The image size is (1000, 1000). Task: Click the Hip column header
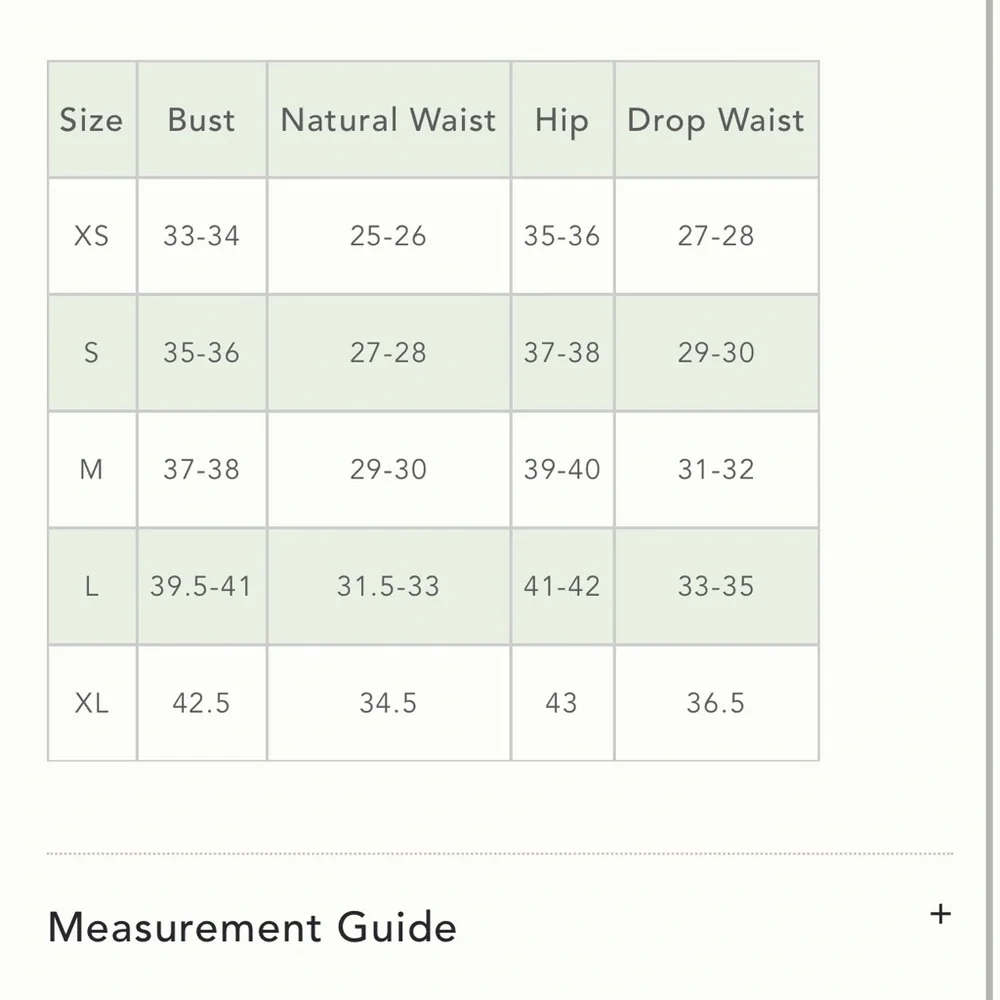(562, 121)
